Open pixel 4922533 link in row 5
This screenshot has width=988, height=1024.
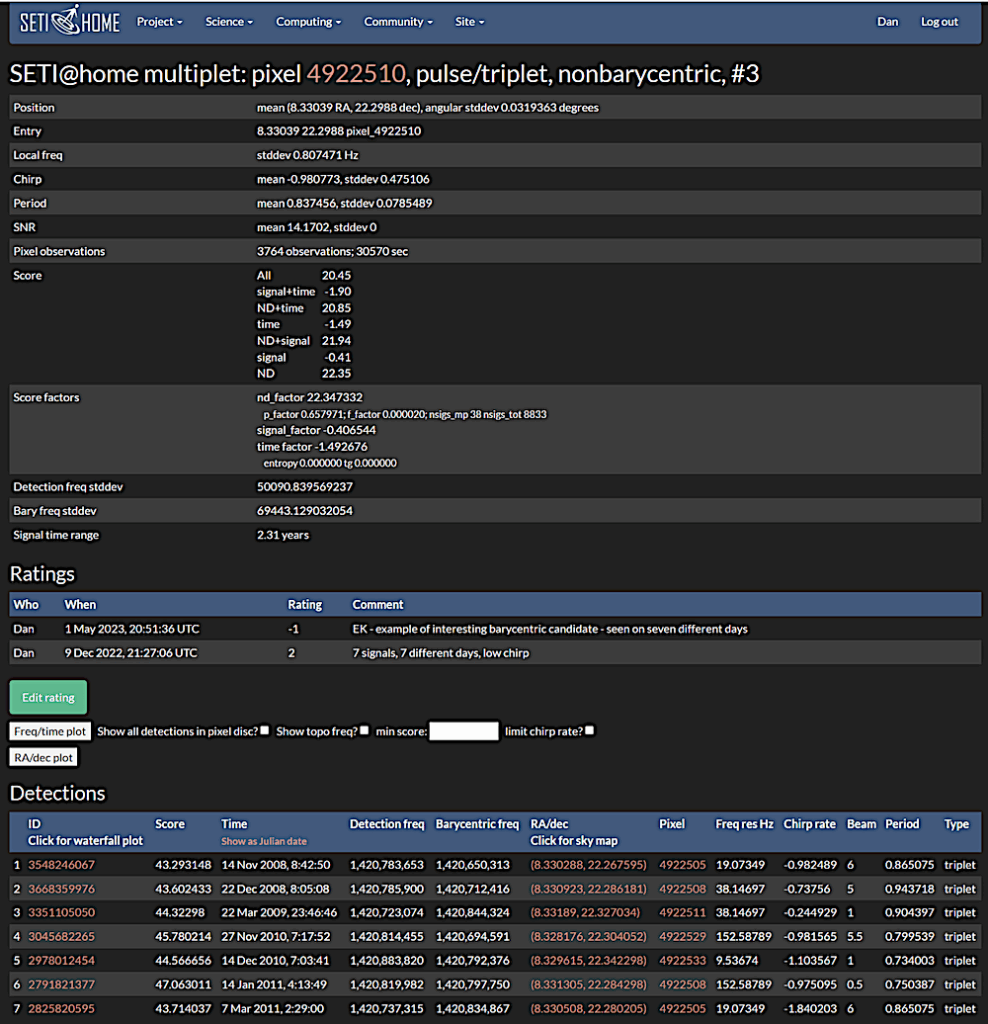(x=682, y=961)
